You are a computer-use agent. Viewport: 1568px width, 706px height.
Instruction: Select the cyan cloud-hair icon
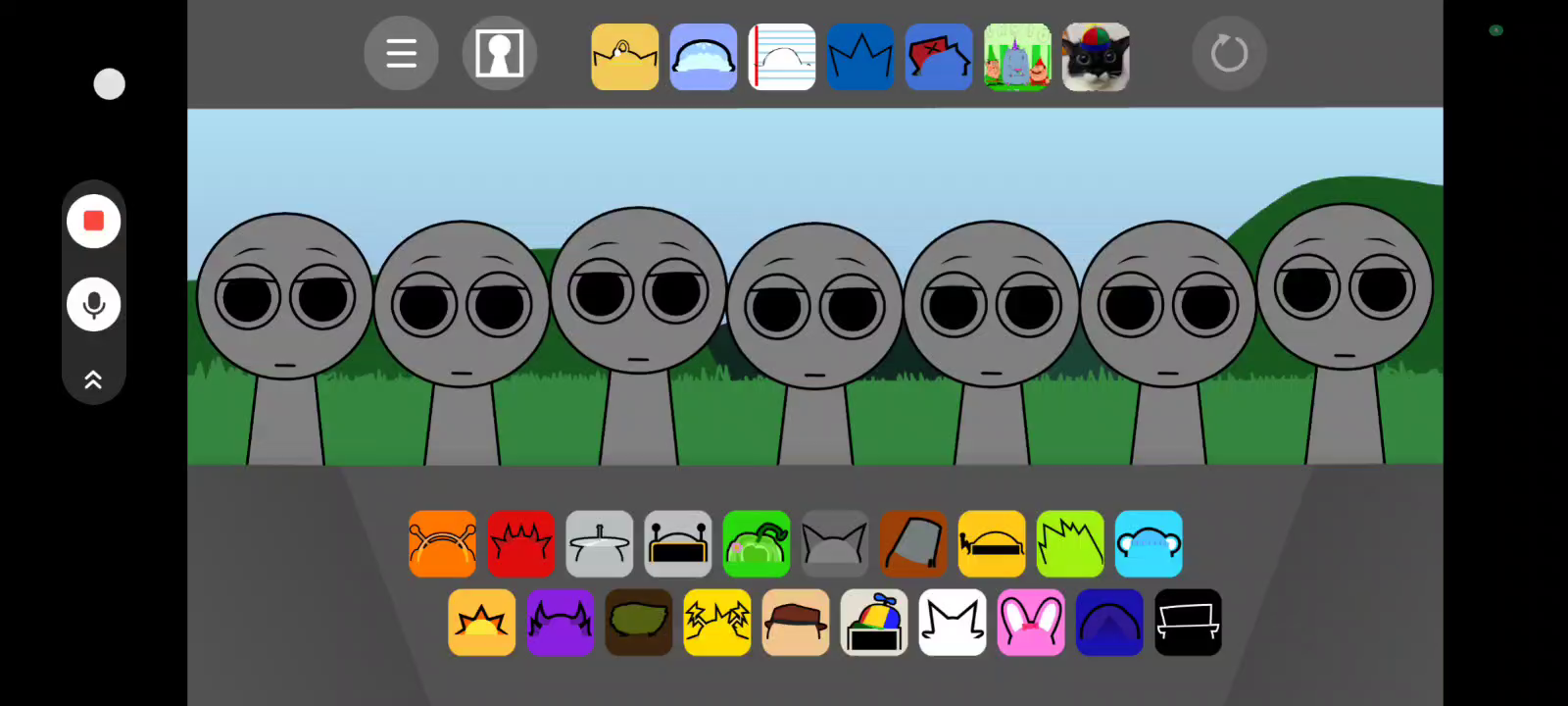pyautogui.click(x=1148, y=544)
